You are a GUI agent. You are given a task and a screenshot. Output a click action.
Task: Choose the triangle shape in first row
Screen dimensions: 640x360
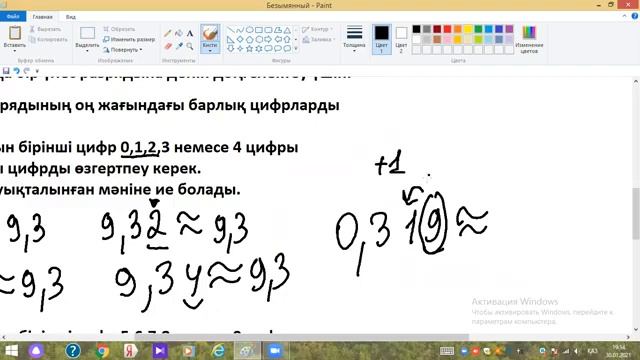pos(287,30)
